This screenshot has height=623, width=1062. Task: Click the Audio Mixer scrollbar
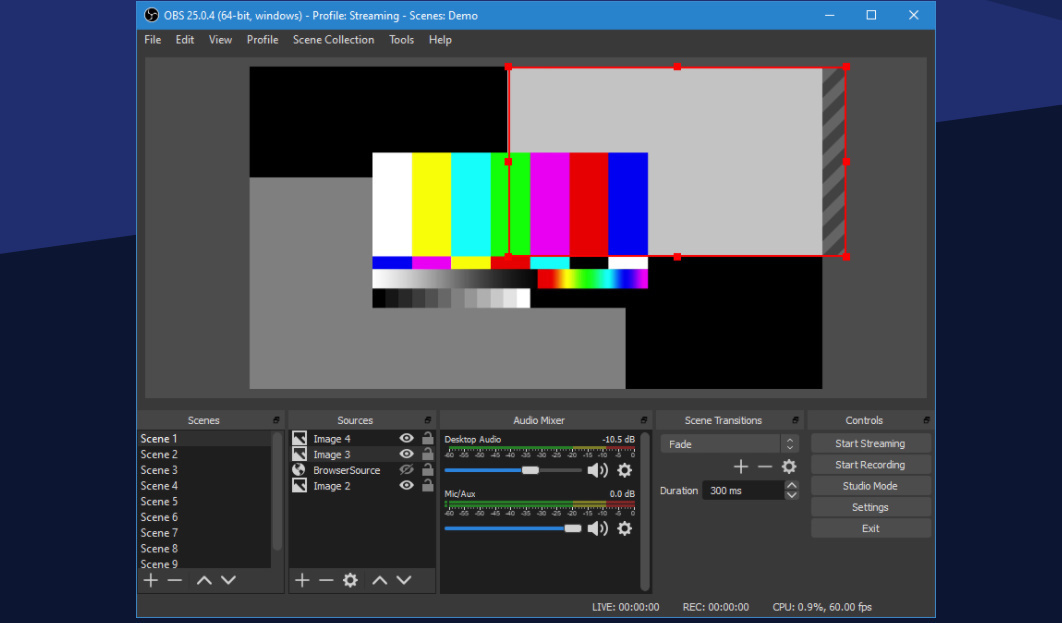pos(645,511)
